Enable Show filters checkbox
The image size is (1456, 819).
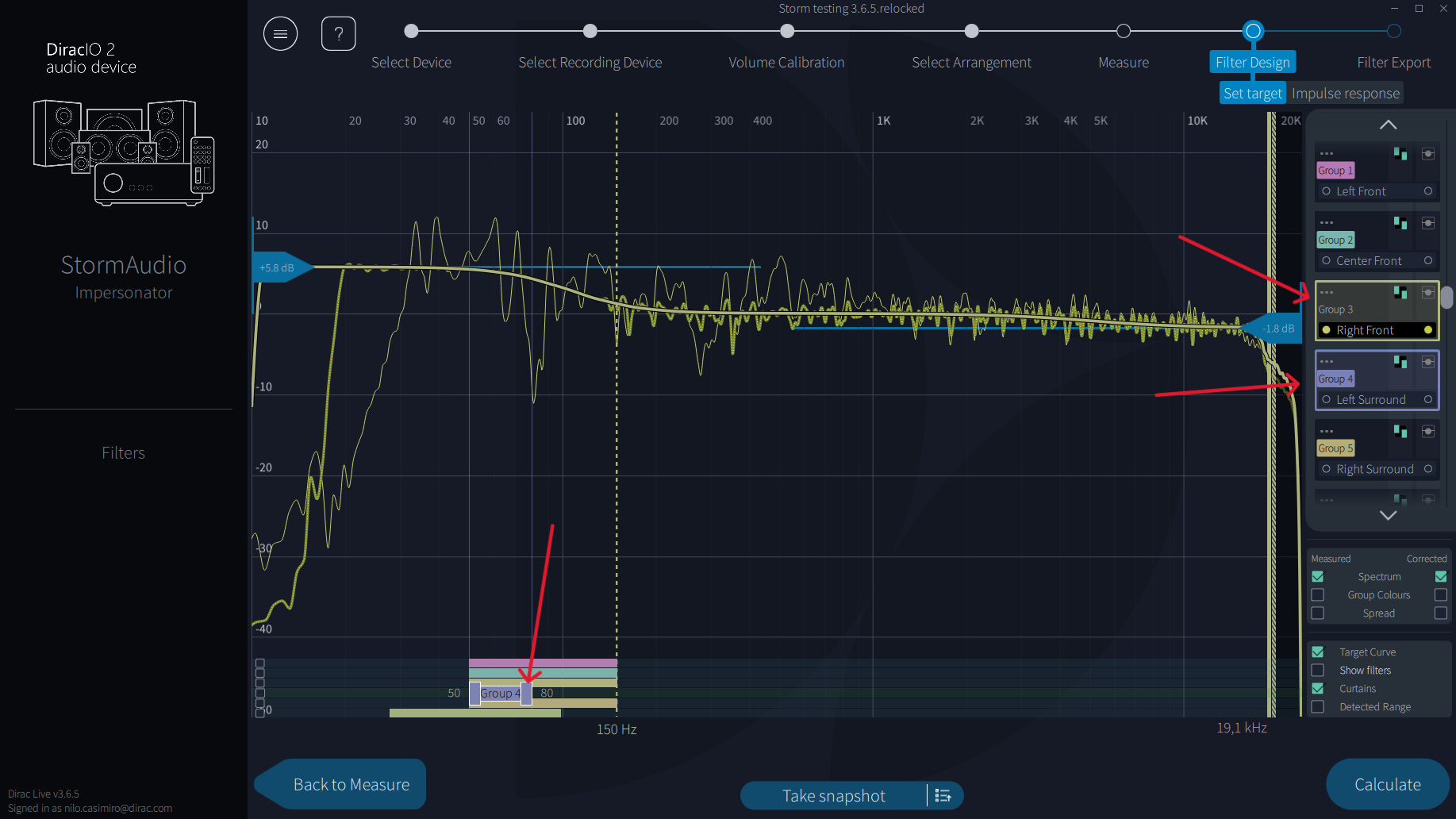tap(1318, 671)
